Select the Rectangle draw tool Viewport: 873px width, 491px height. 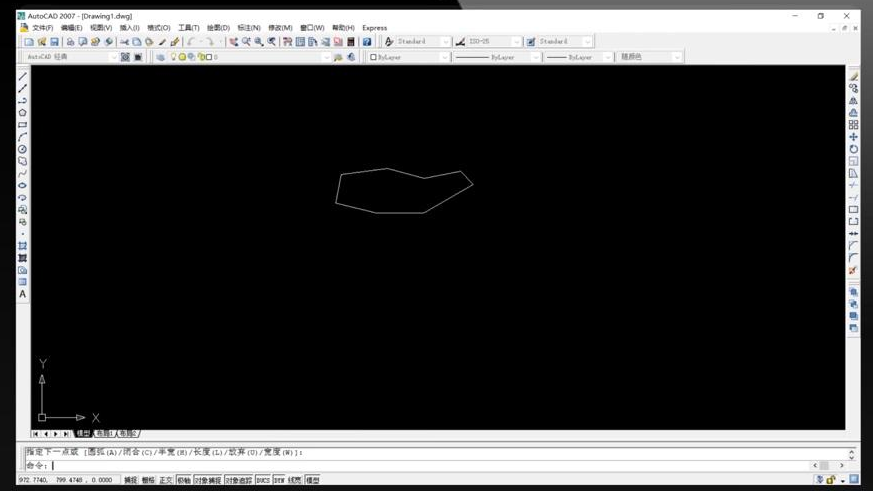22,125
